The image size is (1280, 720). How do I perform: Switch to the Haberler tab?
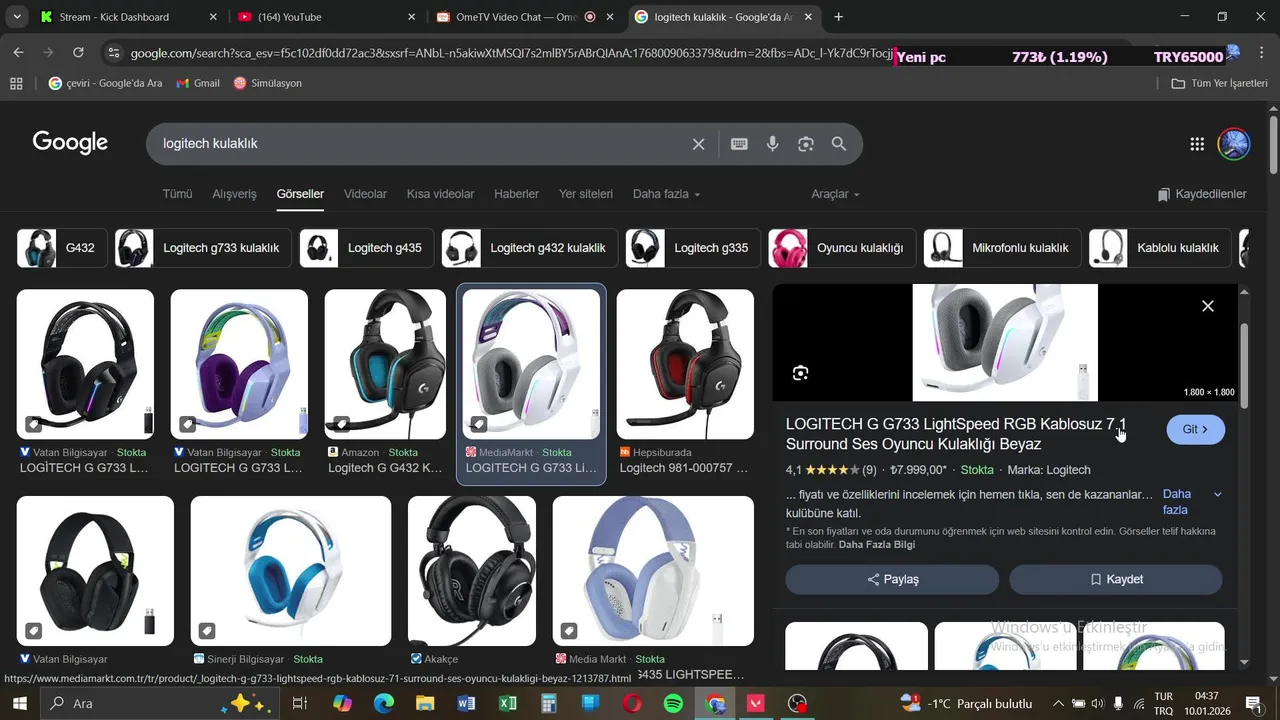(516, 194)
